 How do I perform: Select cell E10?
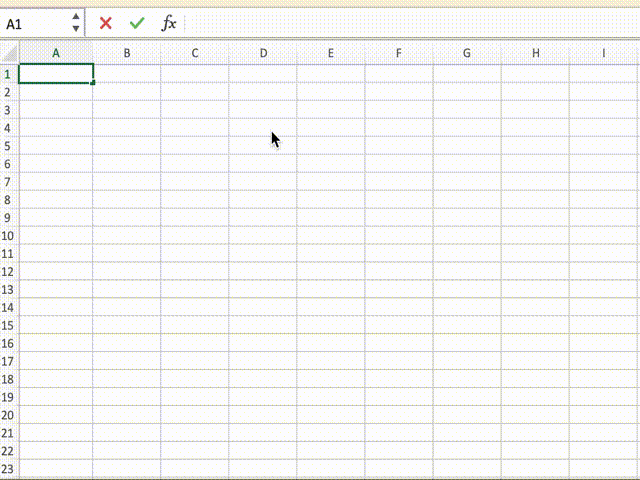click(331, 236)
